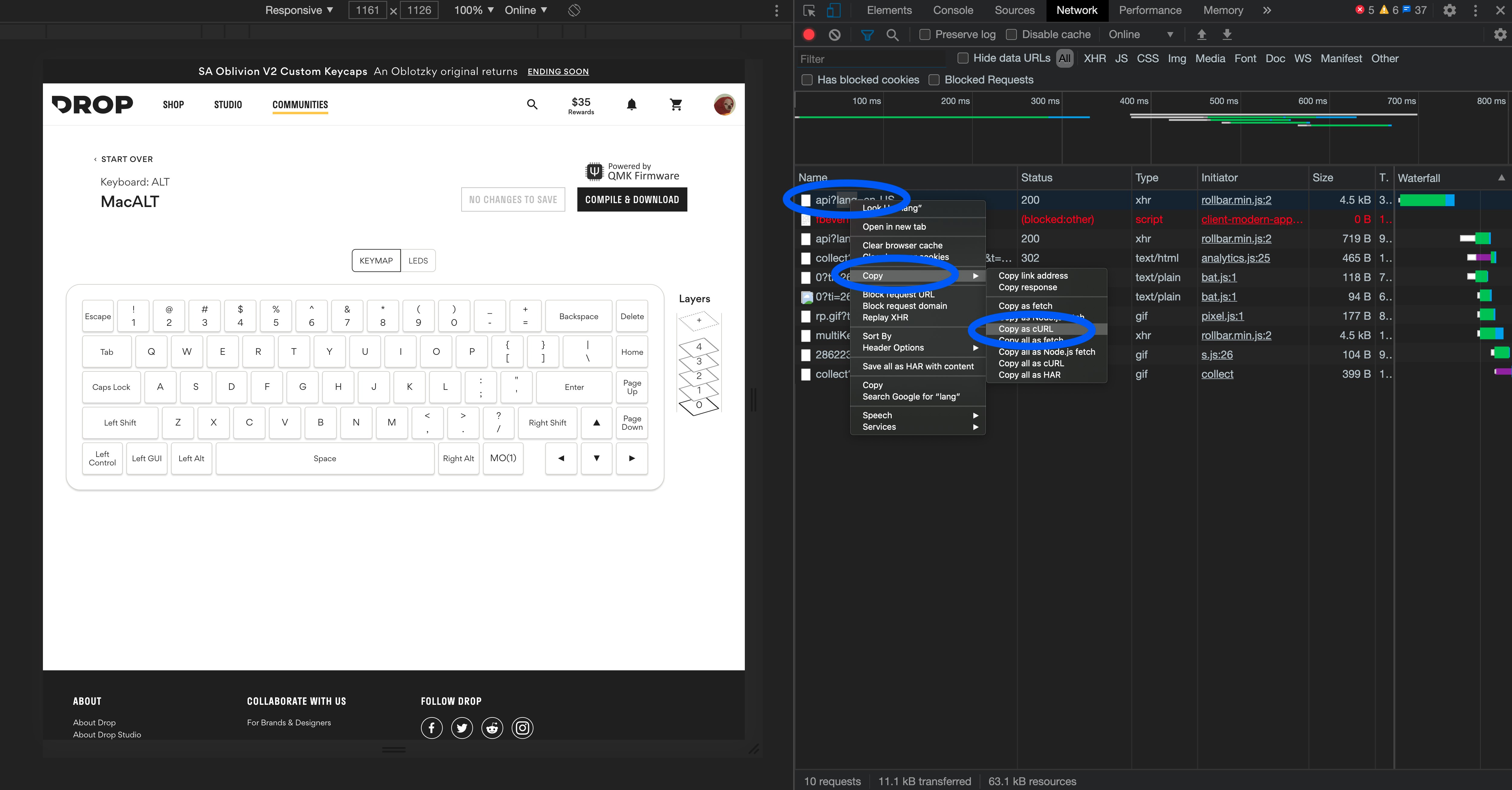Check the Disable cache checkbox

click(x=1011, y=35)
